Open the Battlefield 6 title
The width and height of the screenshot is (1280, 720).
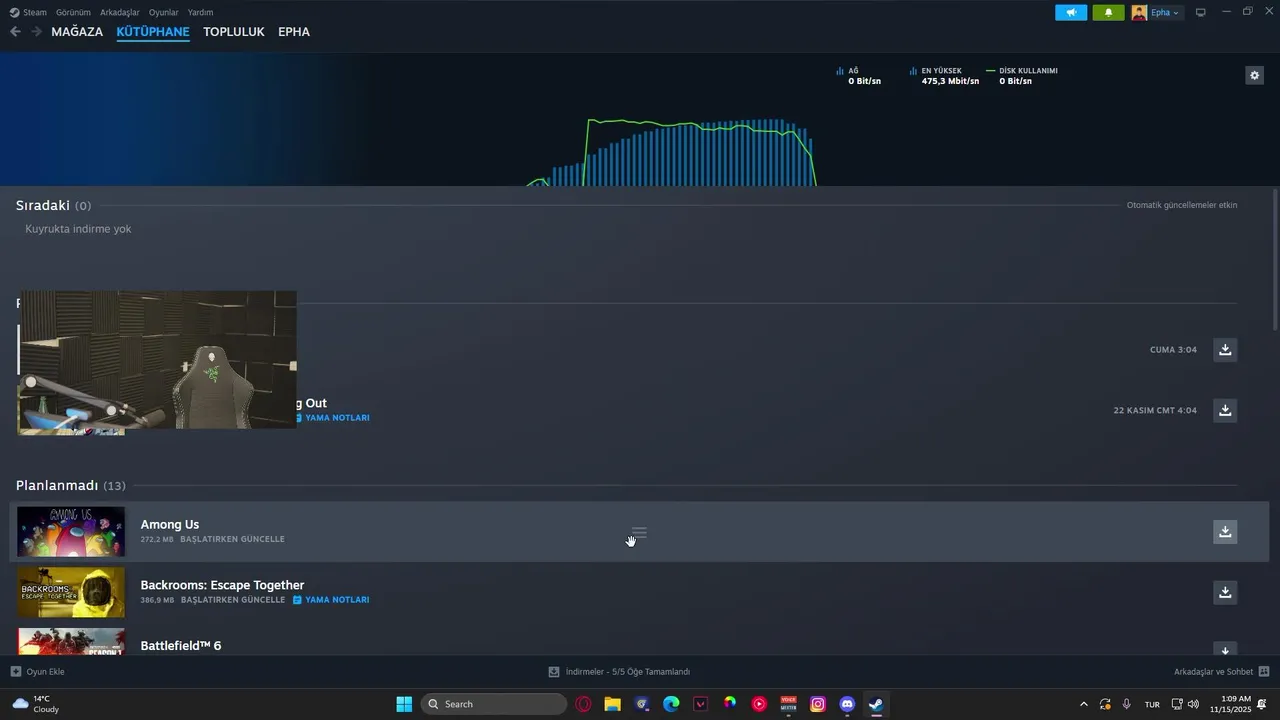click(181, 646)
